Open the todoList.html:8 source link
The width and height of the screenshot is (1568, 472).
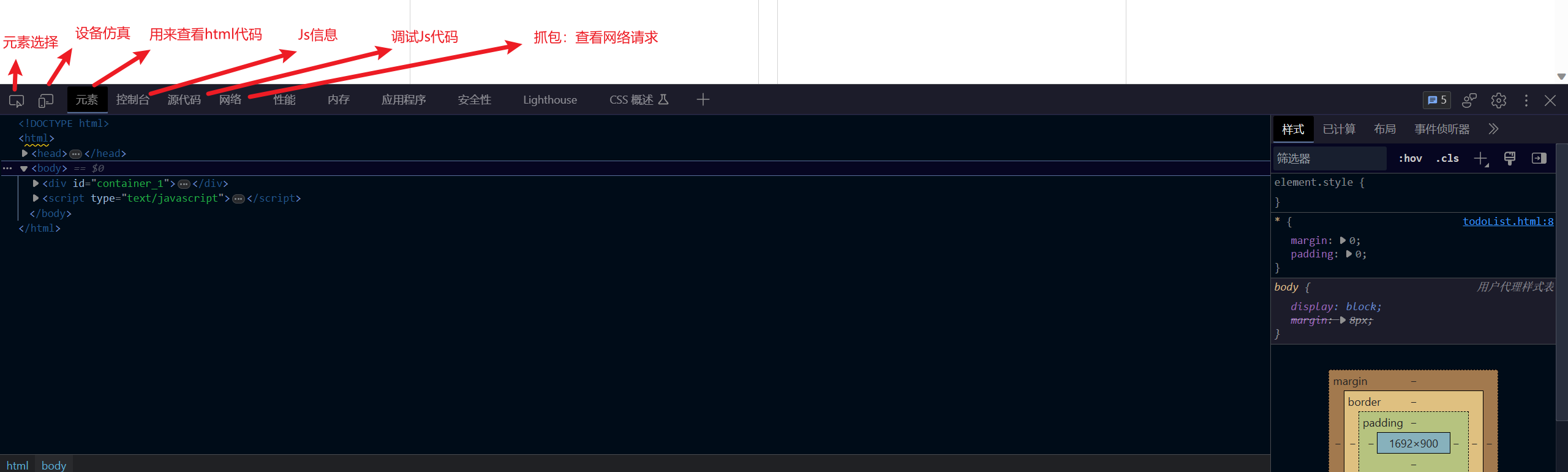coord(1508,221)
